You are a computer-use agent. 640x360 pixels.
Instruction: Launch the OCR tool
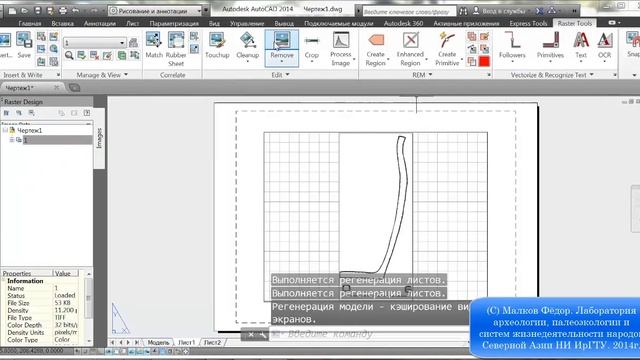click(x=604, y=46)
